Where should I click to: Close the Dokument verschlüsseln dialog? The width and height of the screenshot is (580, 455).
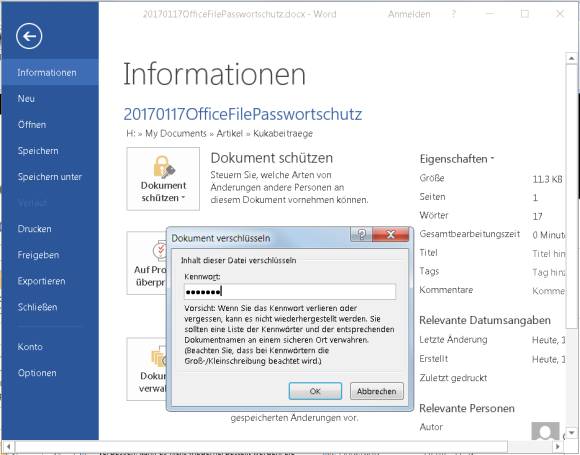pos(391,234)
